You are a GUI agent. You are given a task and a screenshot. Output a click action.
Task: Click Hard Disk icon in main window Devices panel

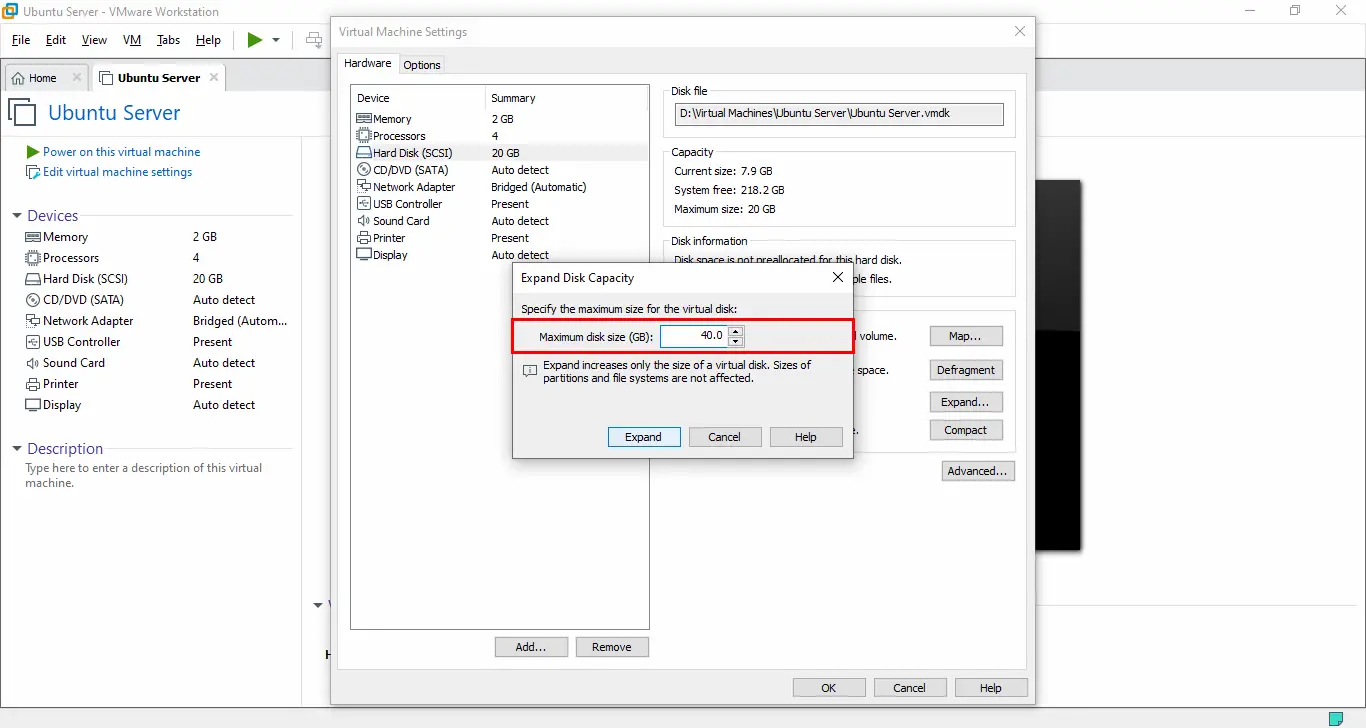click(33, 279)
